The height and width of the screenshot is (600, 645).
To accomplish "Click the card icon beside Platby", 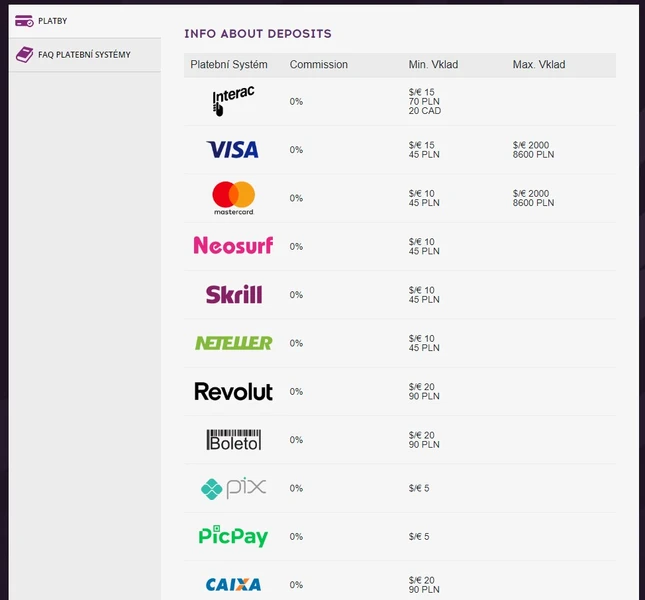I will pos(24,21).
